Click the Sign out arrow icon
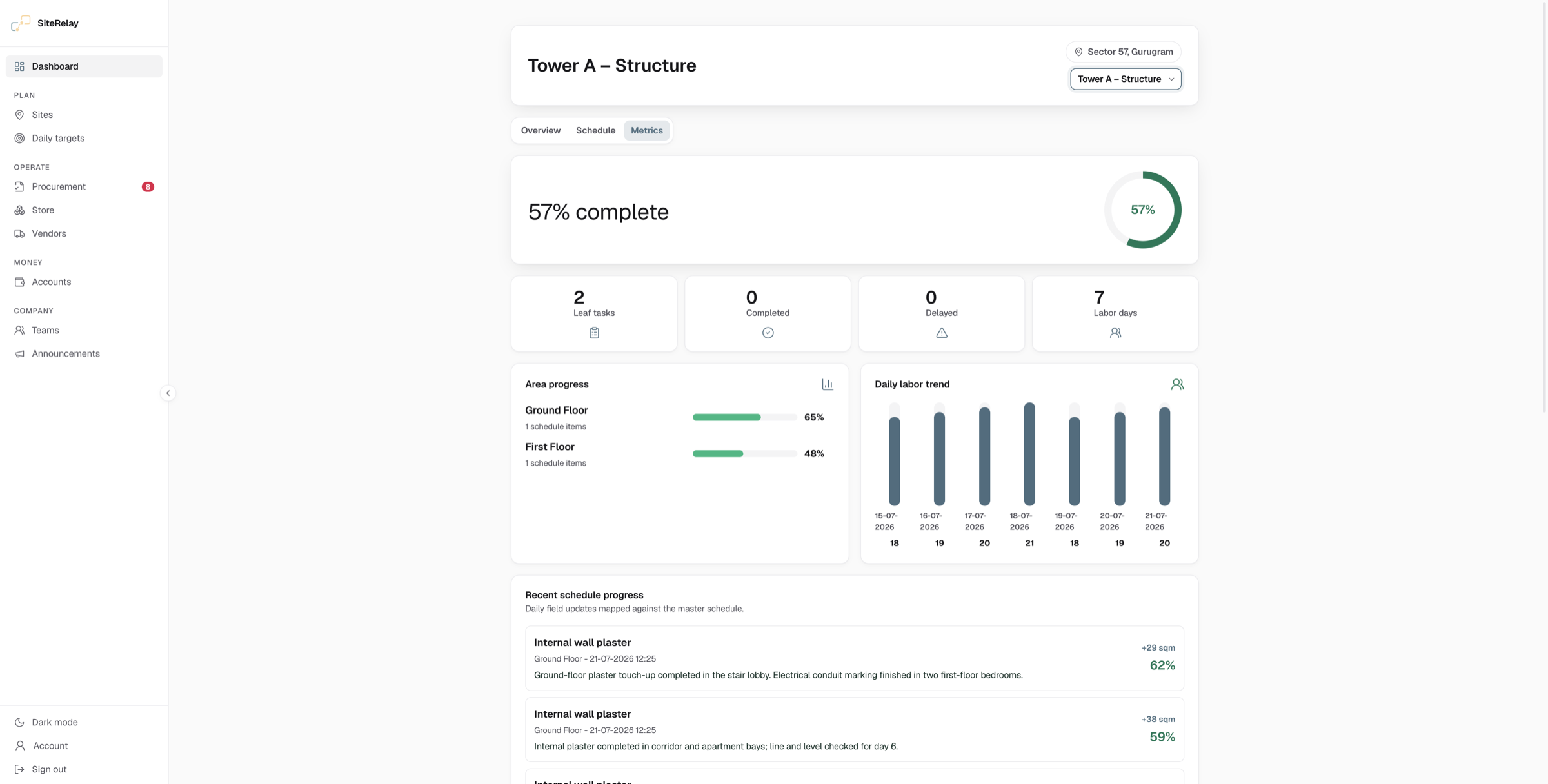 pyautogui.click(x=19, y=769)
